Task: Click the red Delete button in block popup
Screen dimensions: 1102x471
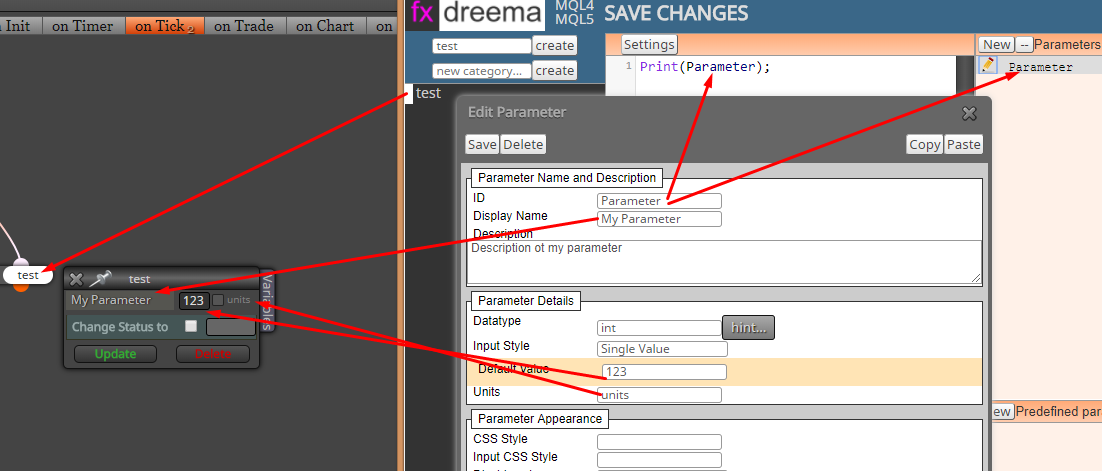Action: 213,354
